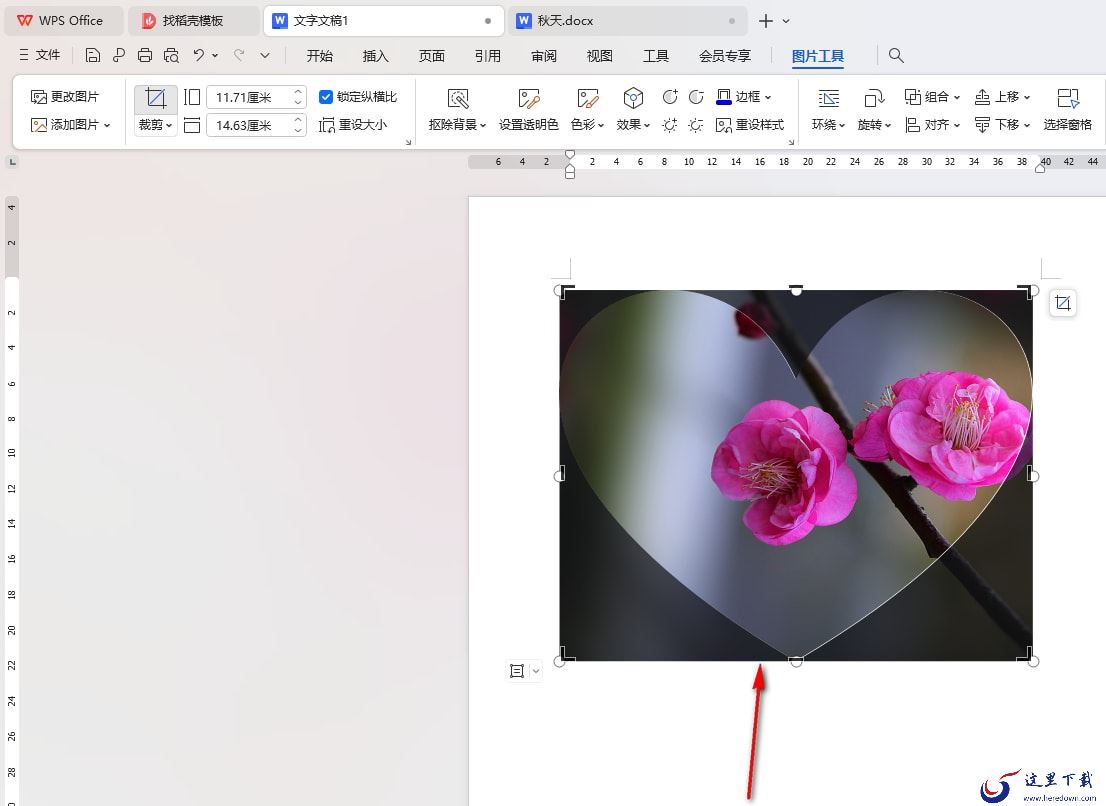Viewport: 1106px width, 806px height.
Task: Expand the quick access toolbar customize chevron
Action: tap(265, 55)
